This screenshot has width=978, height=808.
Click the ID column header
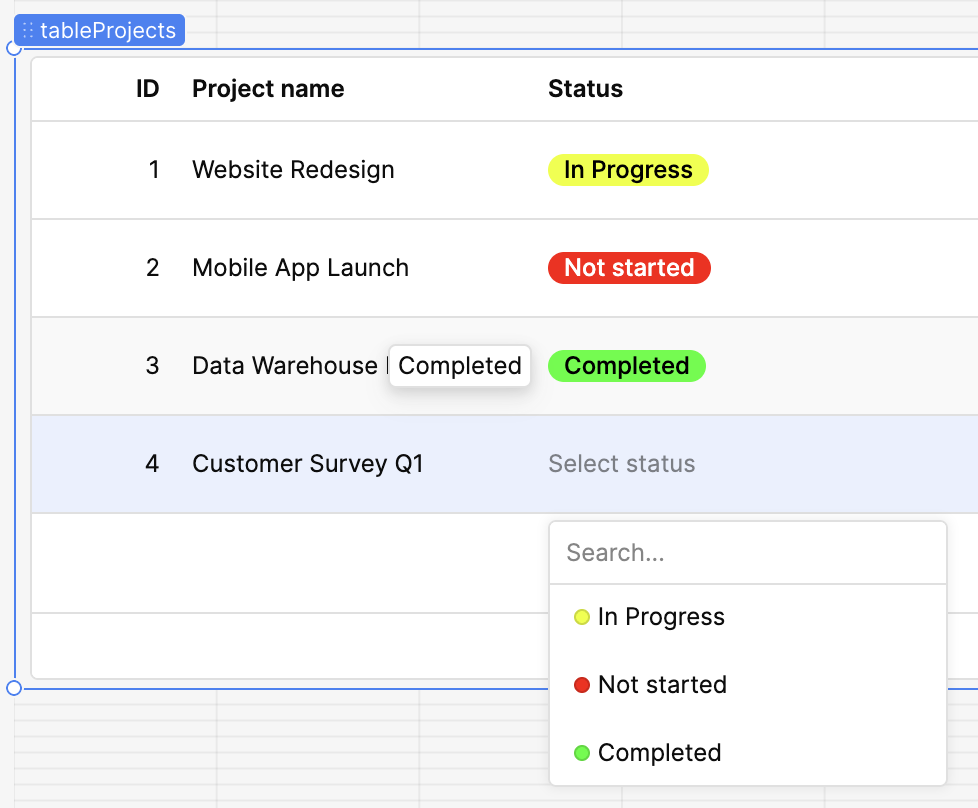click(x=147, y=89)
